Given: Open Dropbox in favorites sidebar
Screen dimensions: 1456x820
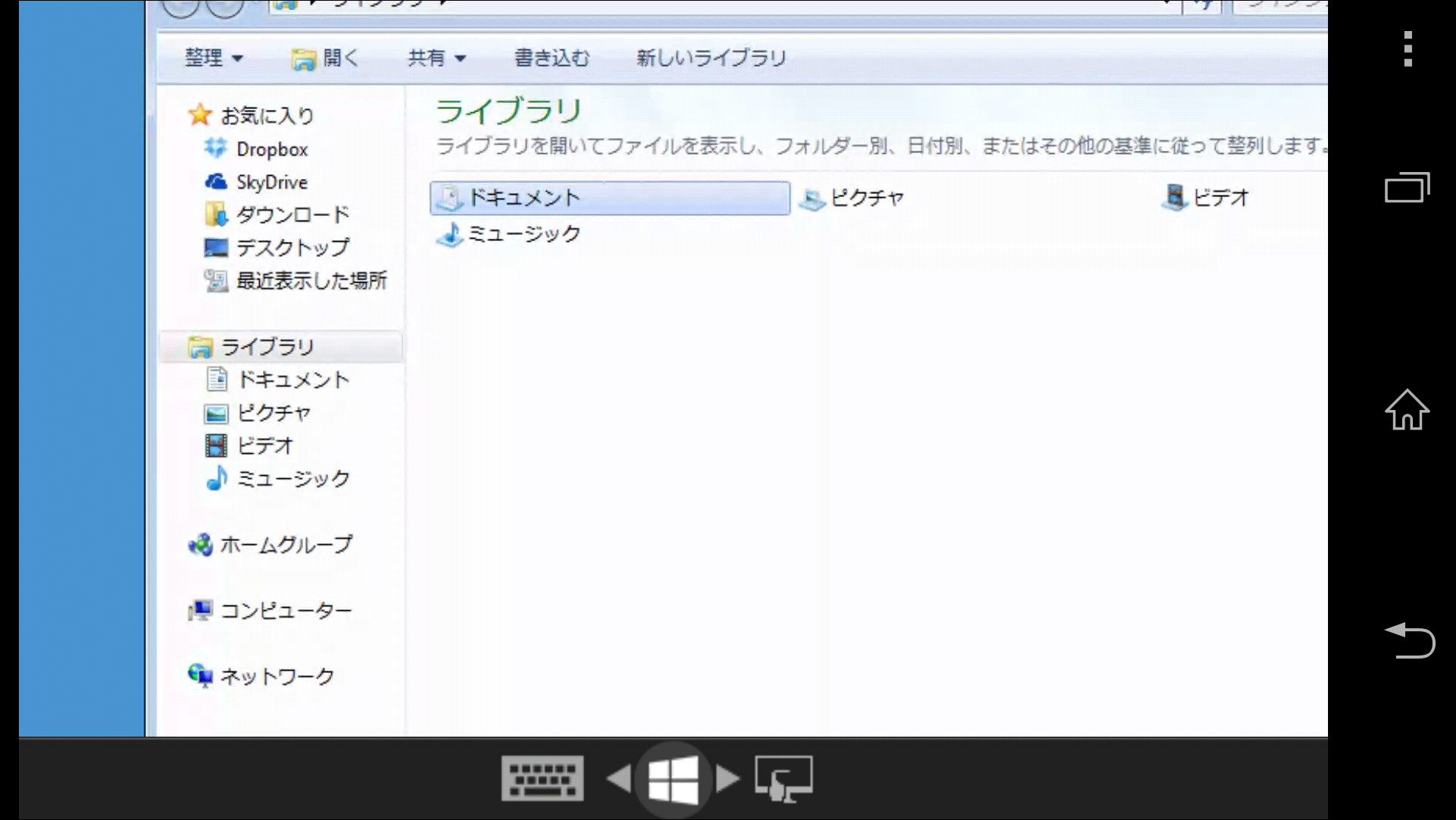Looking at the screenshot, I should click(271, 149).
